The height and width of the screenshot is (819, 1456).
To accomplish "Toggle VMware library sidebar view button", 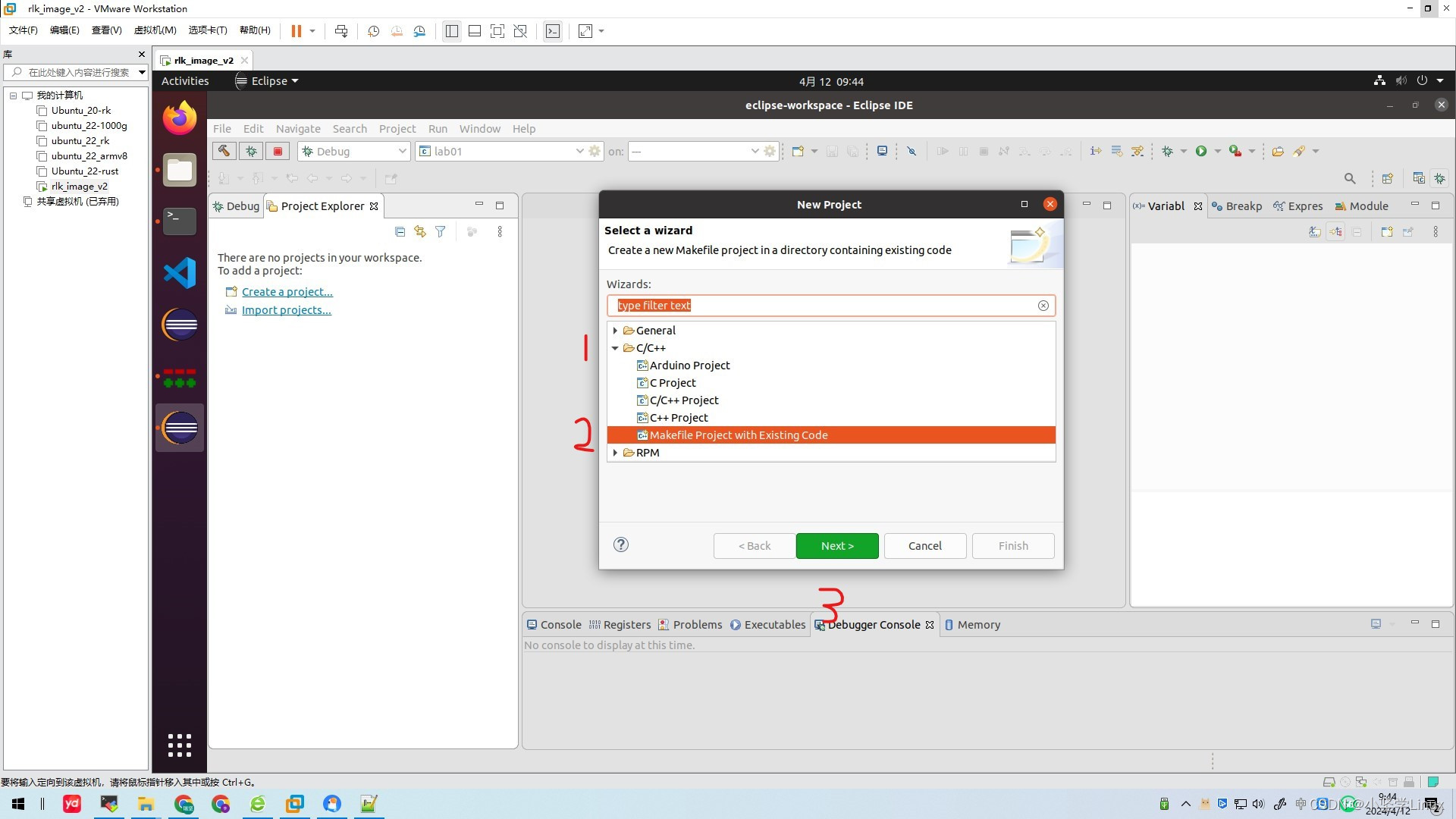I will 451,31.
